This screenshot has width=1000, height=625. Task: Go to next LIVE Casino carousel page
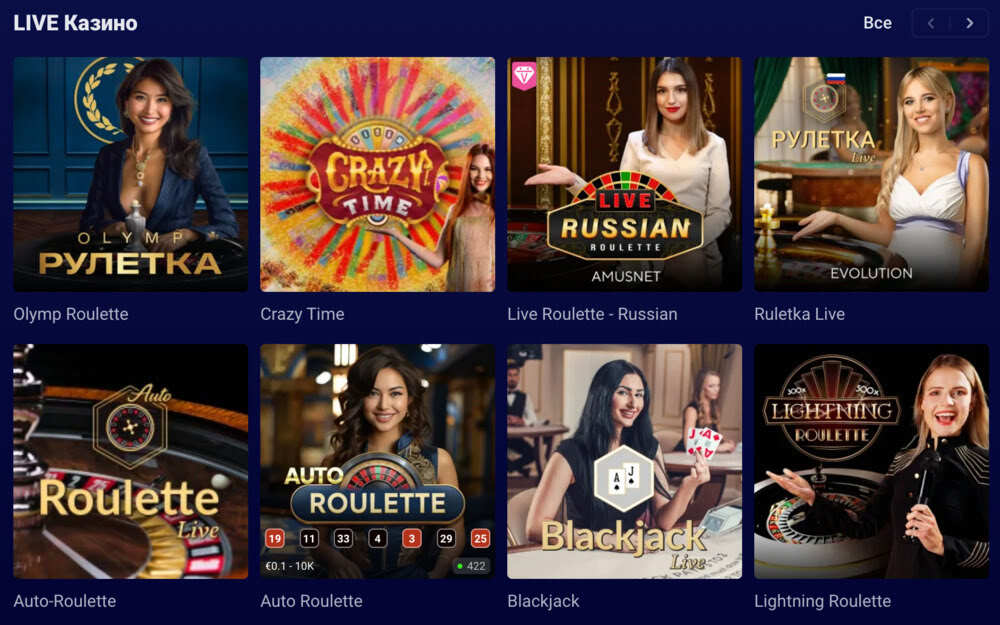point(969,23)
